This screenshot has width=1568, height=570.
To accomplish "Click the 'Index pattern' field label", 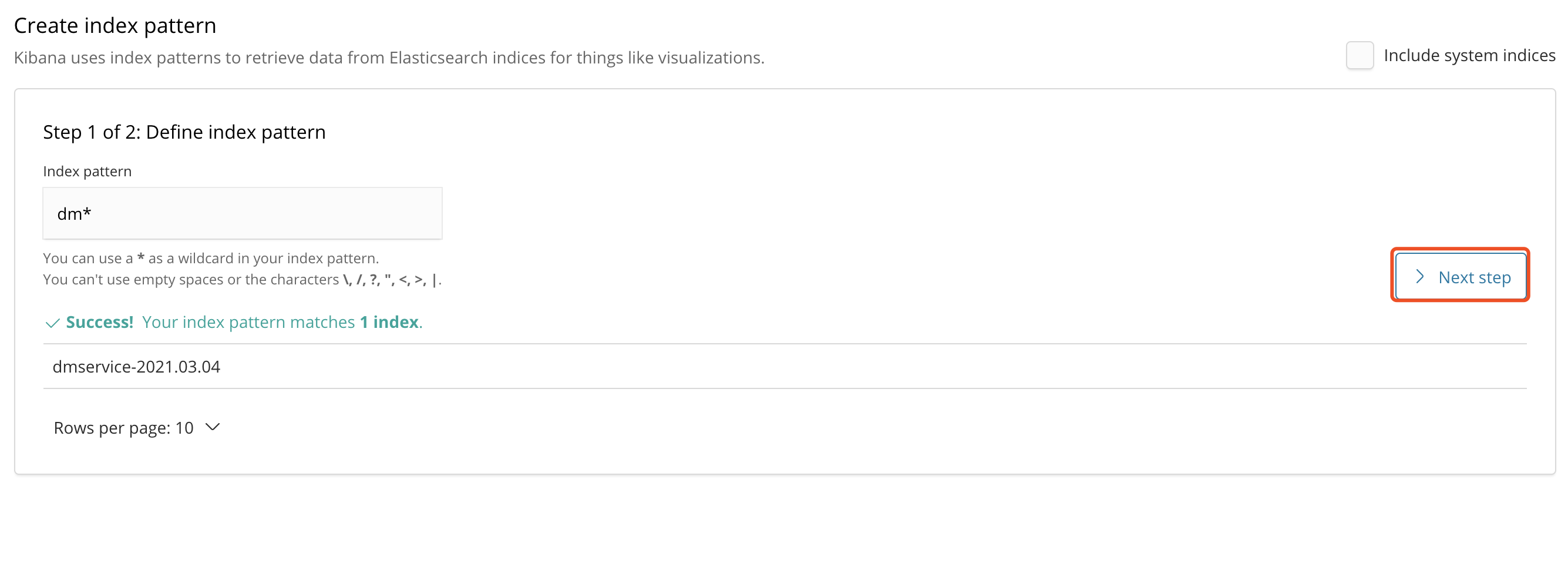I will pos(87,172).
